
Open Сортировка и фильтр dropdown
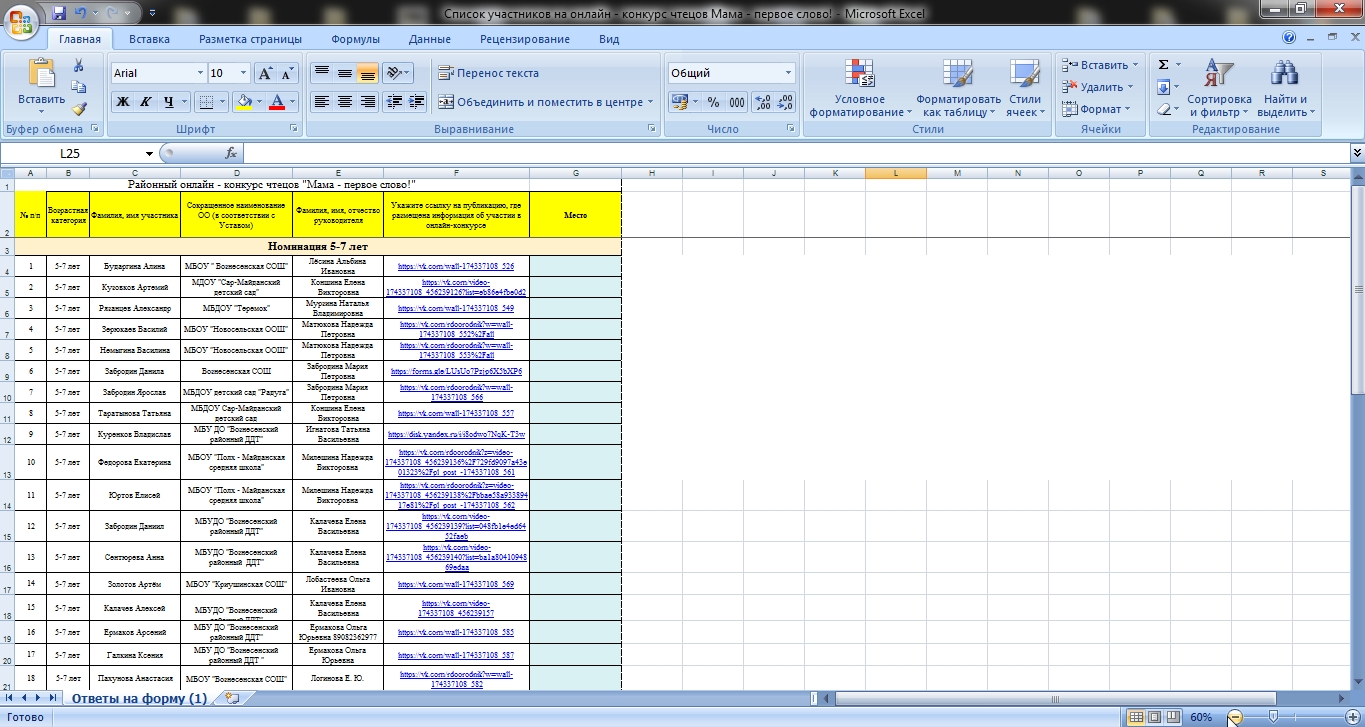point(1219,88)
